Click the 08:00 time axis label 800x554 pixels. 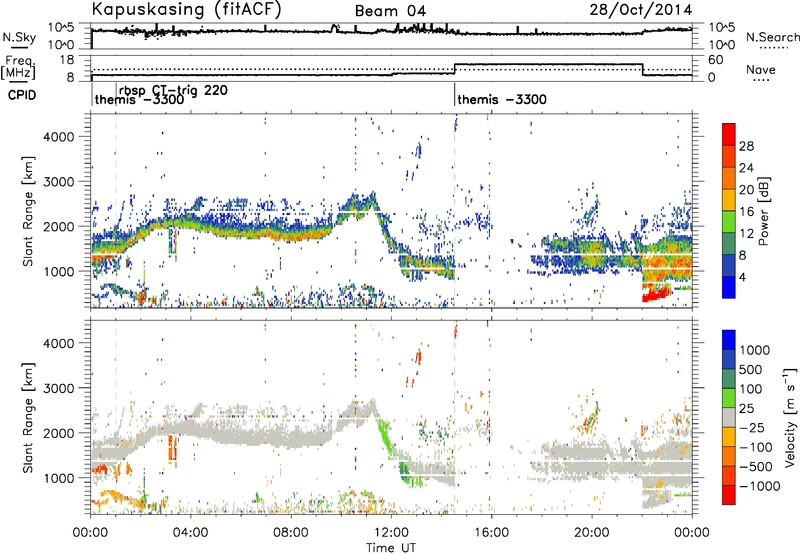click(290, 533)
